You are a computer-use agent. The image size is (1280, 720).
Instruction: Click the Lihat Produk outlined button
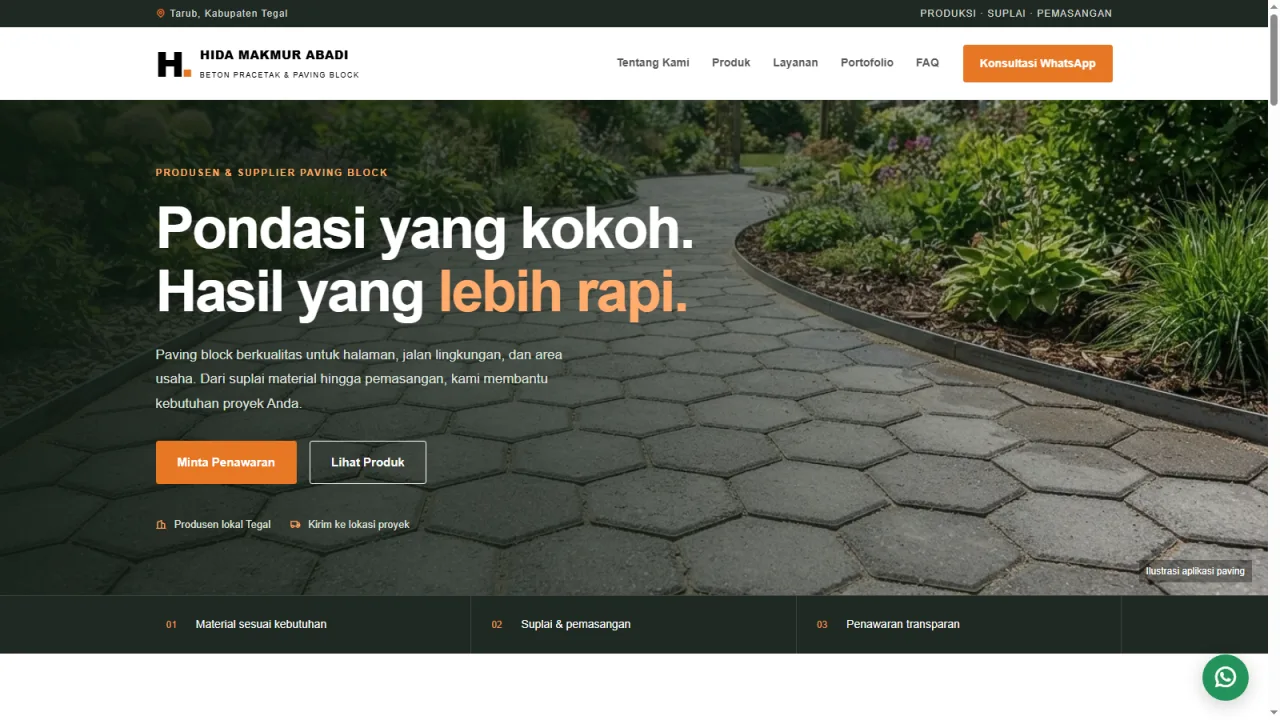(x=368, y=462)
